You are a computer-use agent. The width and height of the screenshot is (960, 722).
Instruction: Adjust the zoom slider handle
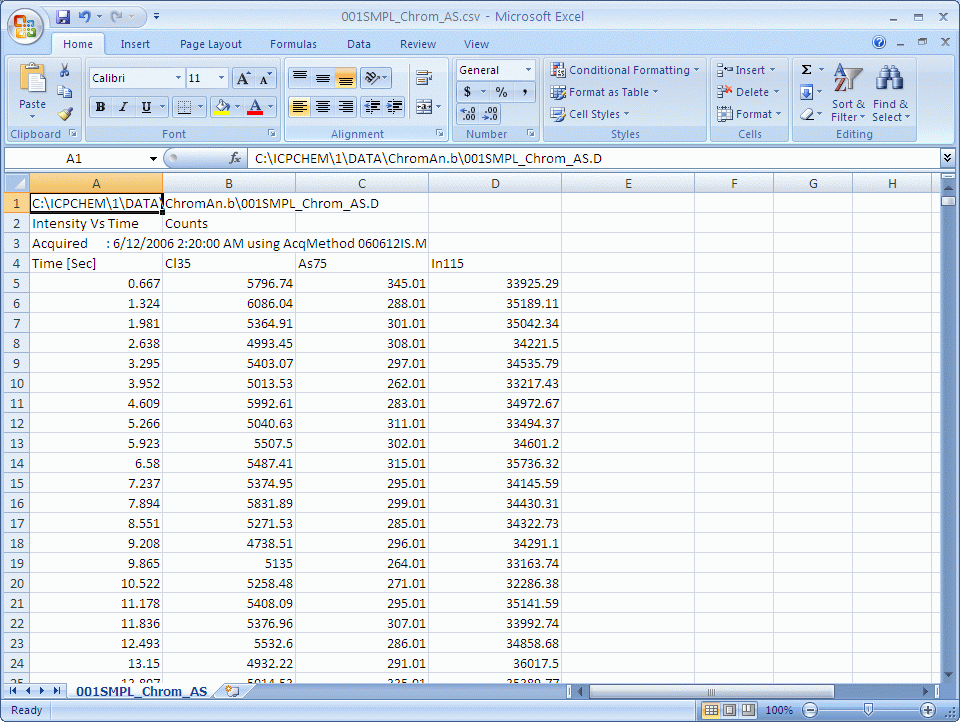click(868, 710)
